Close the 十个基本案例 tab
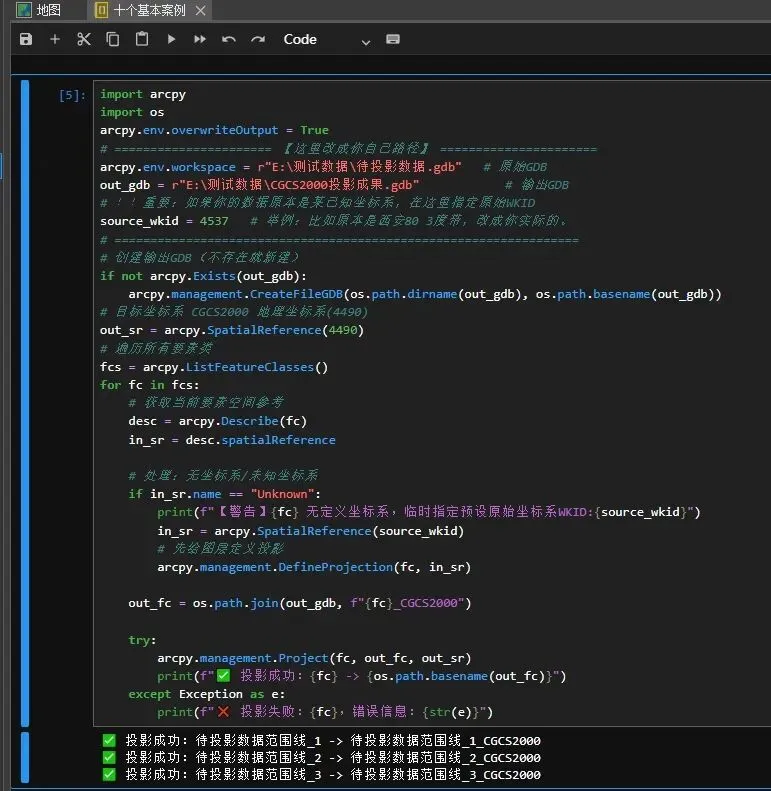The height and width of the screenshot is (791, 771). tap(200, 11)
